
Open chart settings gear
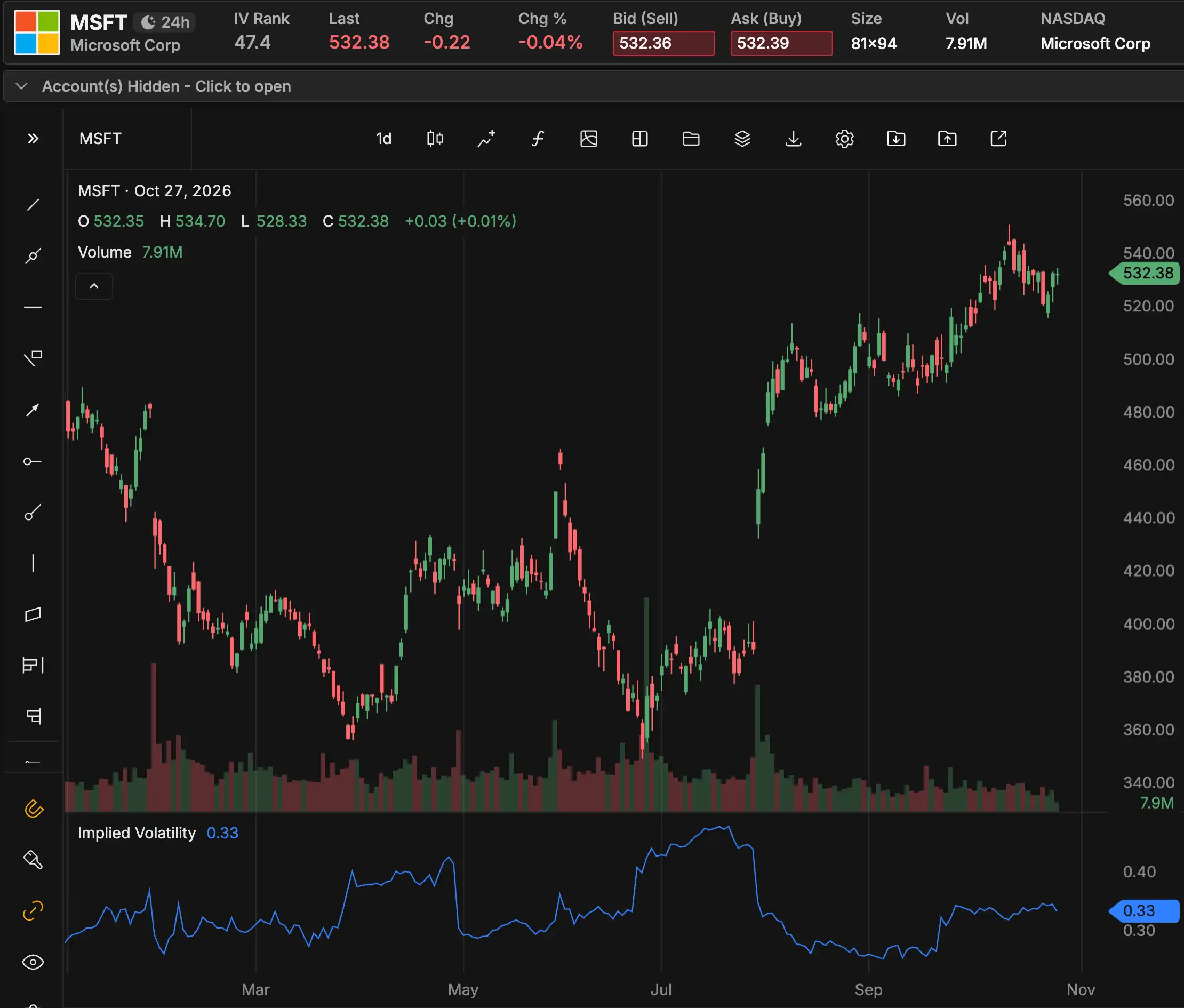pyautogui.click(x=845, y=139)
